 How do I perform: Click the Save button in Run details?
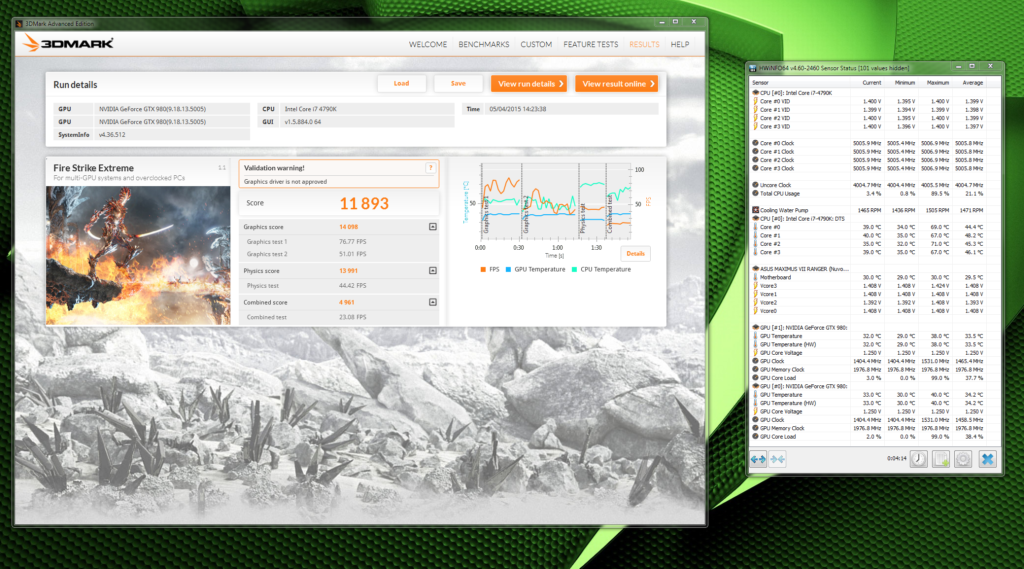point(458,84)
